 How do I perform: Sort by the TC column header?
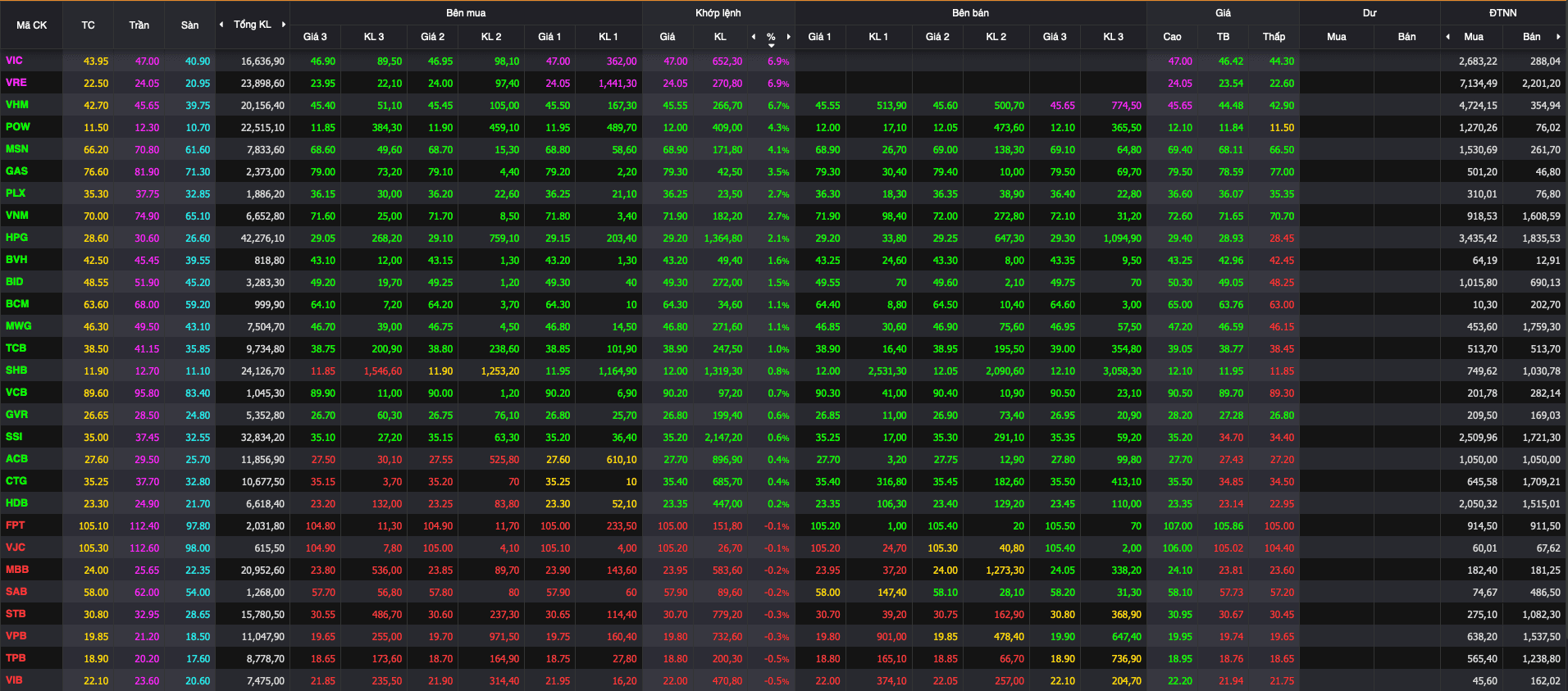click(x=88, y=25)
